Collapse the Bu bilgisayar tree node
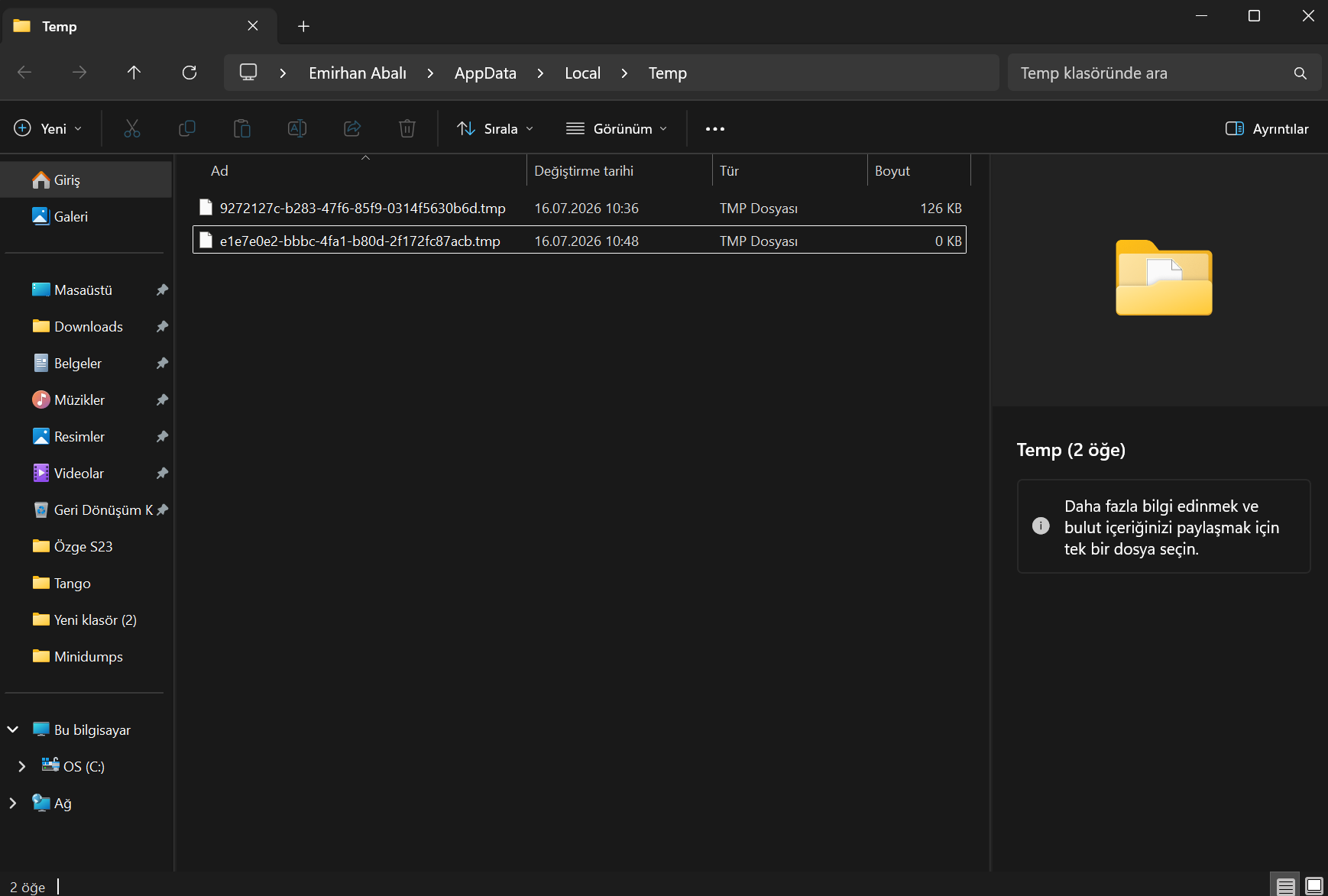 click(13, 729)
